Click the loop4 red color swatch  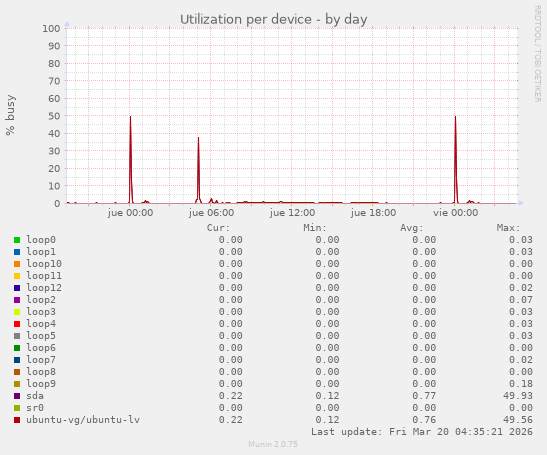coord(17,324)
